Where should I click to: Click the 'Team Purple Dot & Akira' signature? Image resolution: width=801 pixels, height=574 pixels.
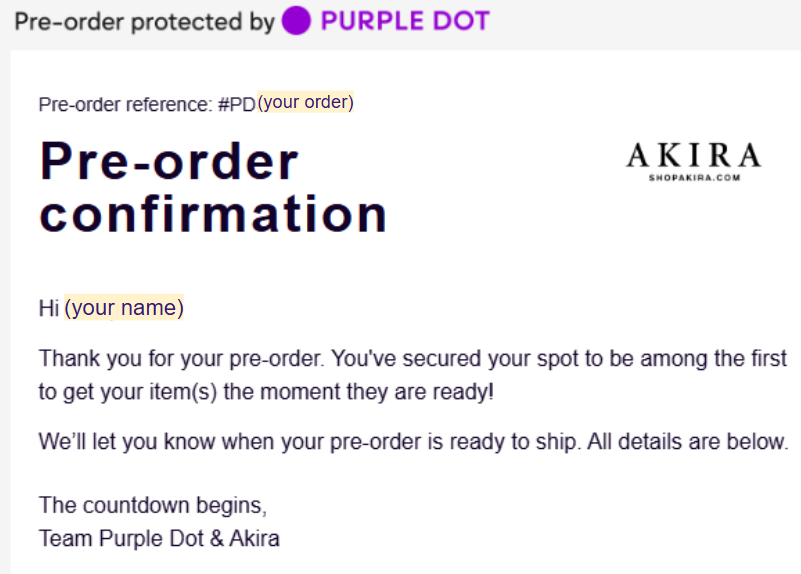(x=159, y=538)
